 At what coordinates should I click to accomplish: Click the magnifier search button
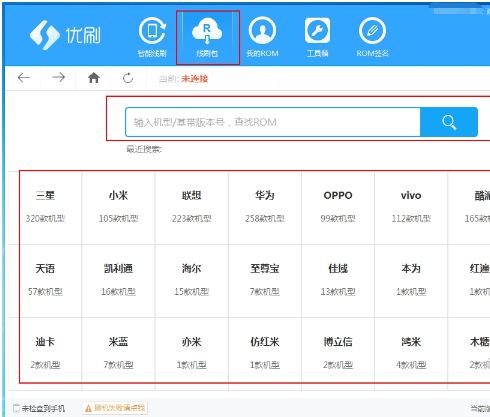[x=449, y=122]
